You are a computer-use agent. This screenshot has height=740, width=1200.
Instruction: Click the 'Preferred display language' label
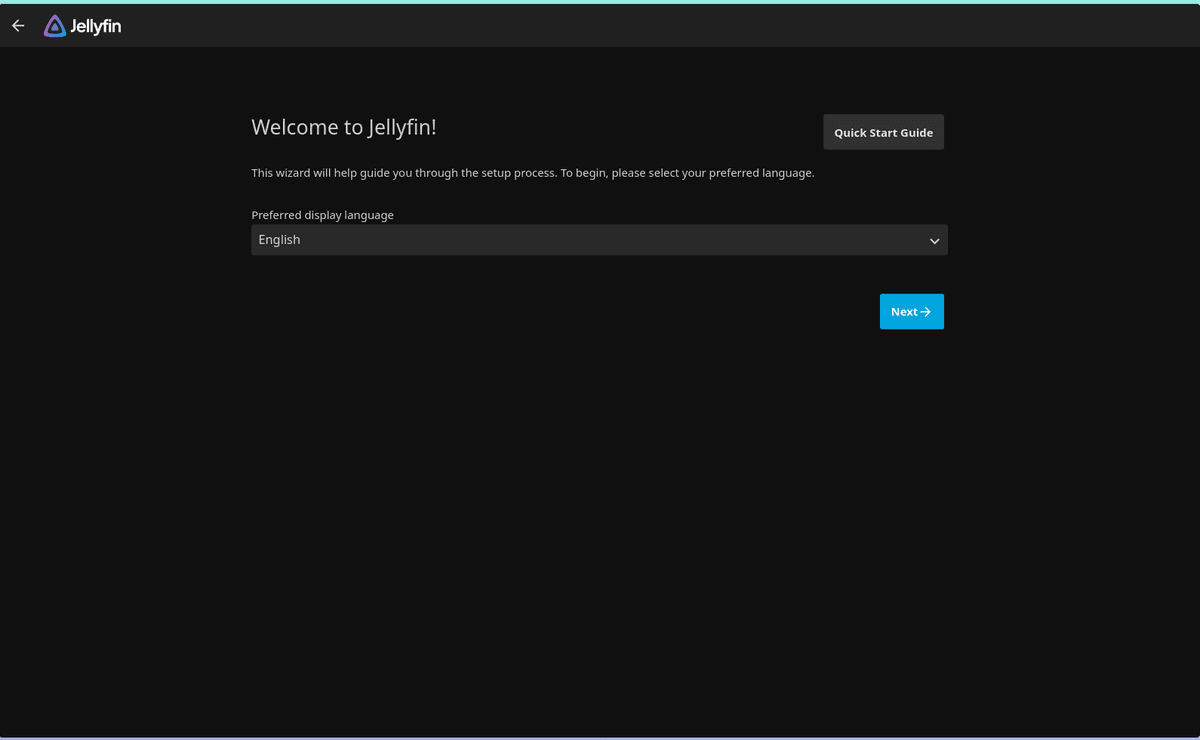coord(322,215)
